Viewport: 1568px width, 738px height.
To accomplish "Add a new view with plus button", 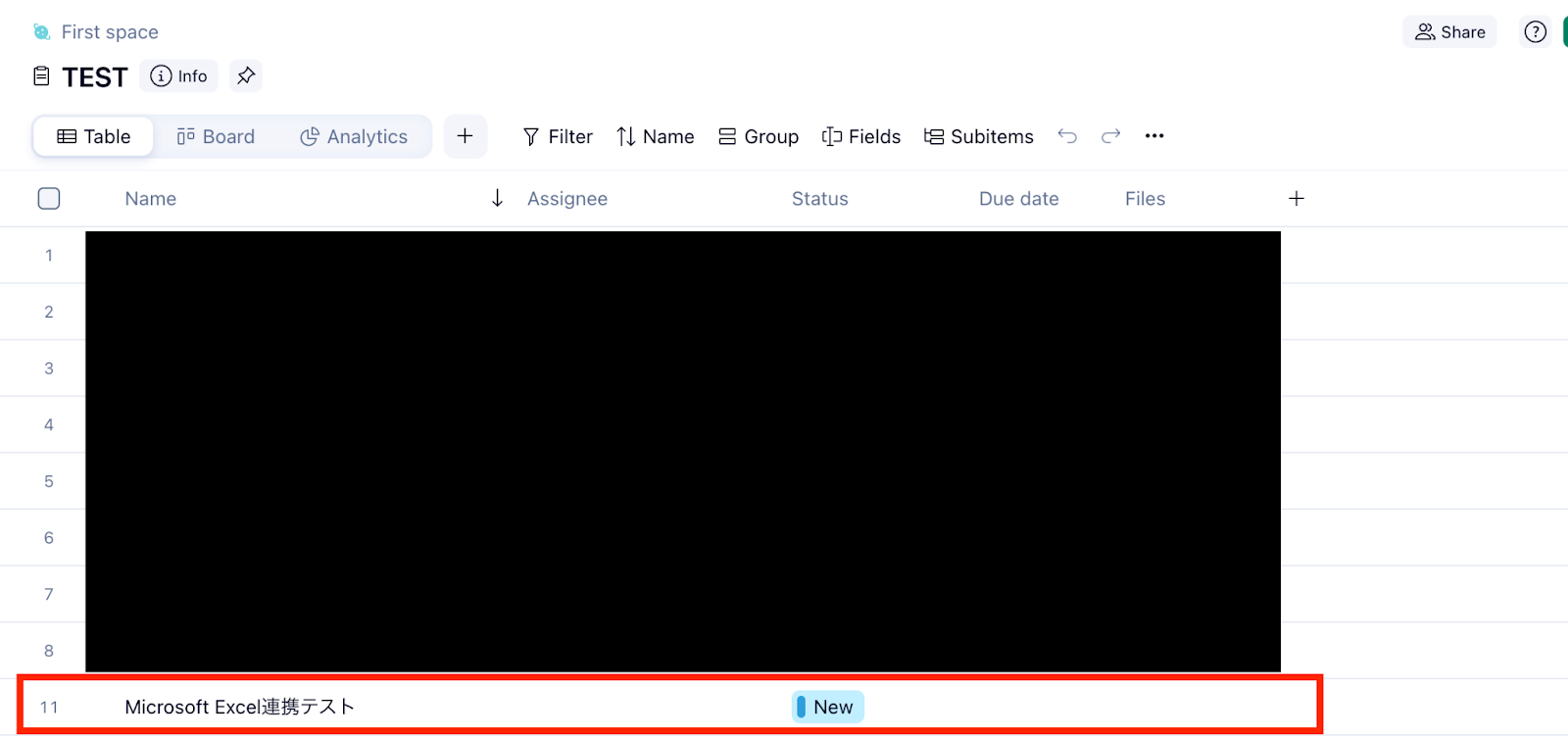I will click(465, 136).
